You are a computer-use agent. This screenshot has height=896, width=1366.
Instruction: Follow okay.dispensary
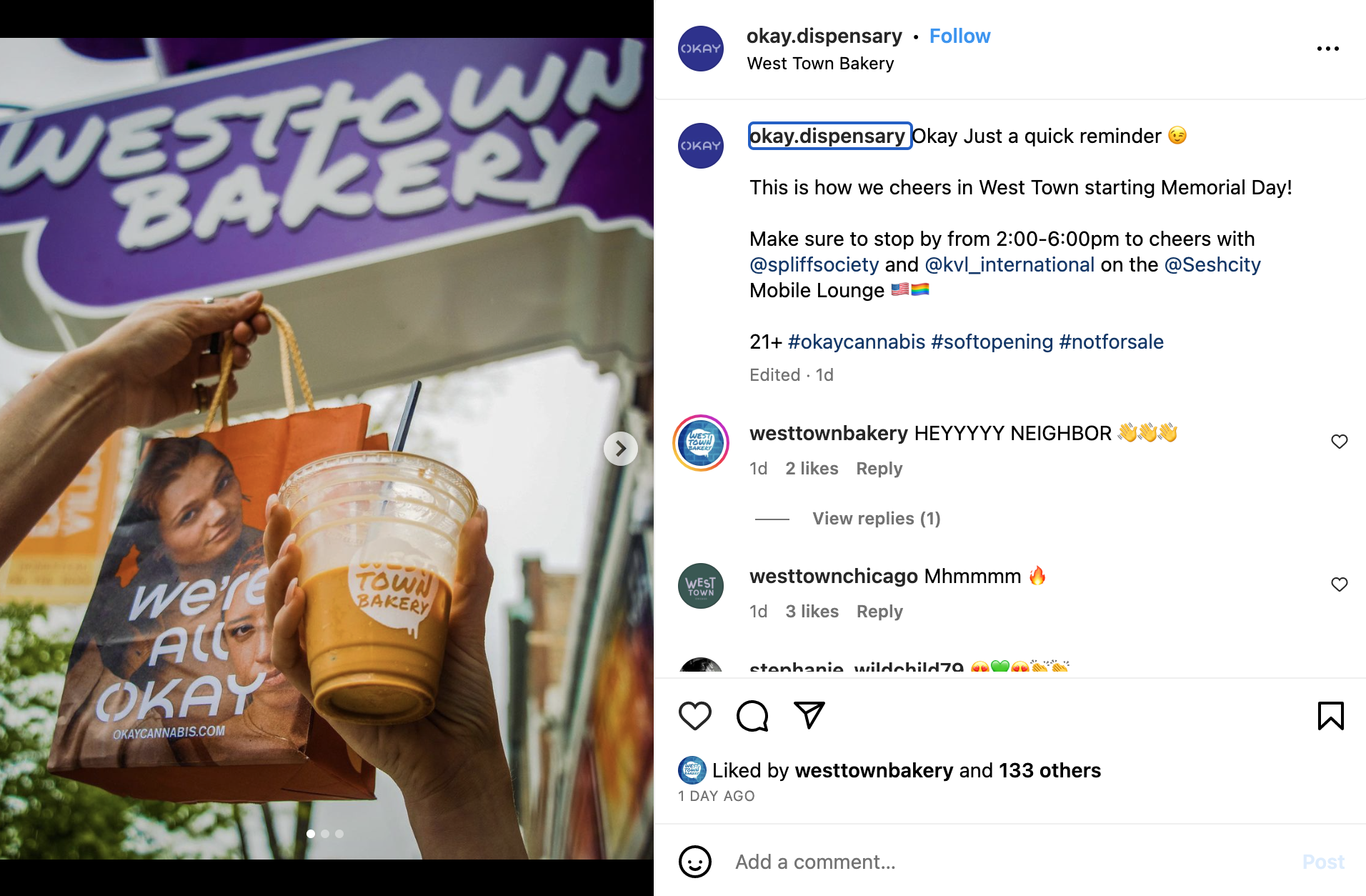point(959,36)
